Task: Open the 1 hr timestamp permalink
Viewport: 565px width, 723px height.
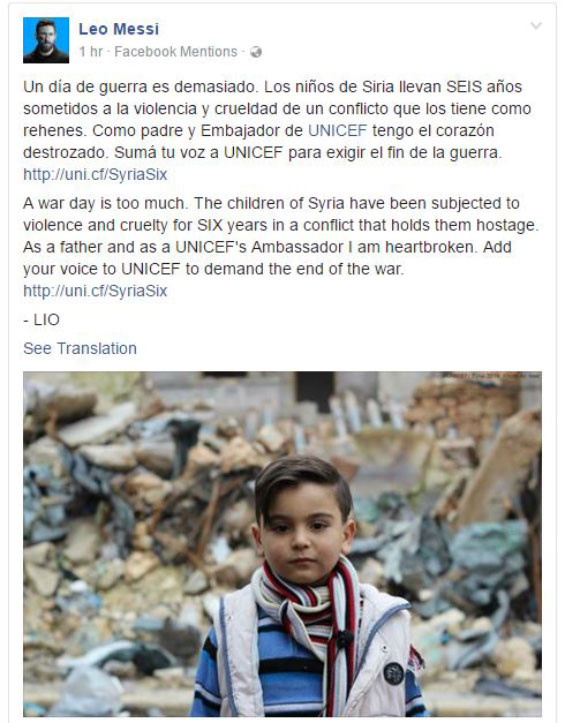Action: click(x=90, y=52)
